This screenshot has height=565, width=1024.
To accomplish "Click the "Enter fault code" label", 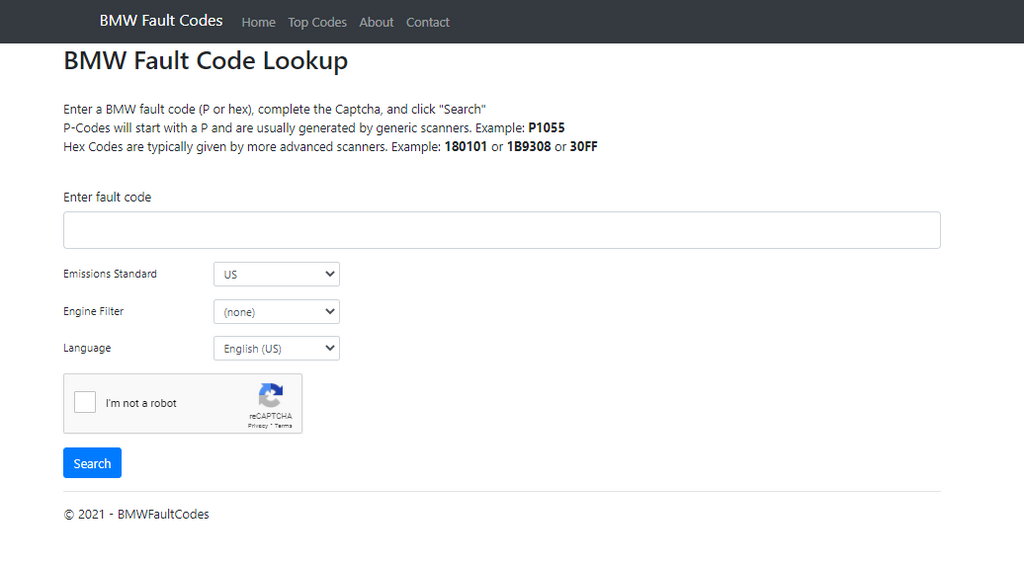I will [x=107, y=198].
